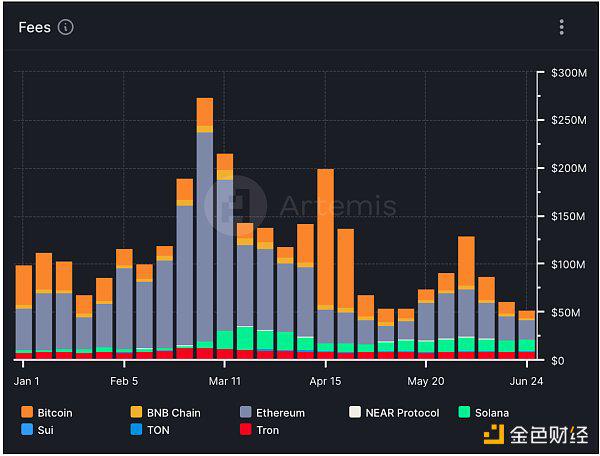Toggle the BNB Chain legend swatch
This screenshot has height=456, width=600.
coord(136,412)
